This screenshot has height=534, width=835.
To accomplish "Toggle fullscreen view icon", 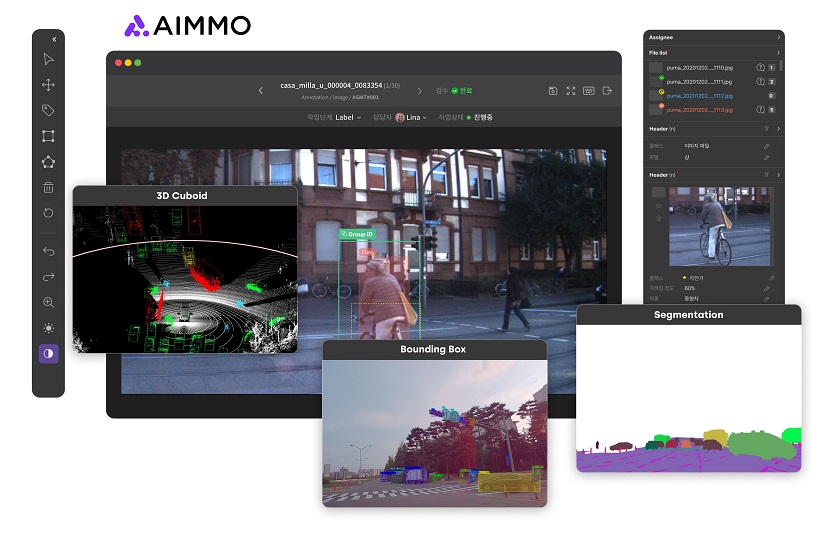I will 571,91.
